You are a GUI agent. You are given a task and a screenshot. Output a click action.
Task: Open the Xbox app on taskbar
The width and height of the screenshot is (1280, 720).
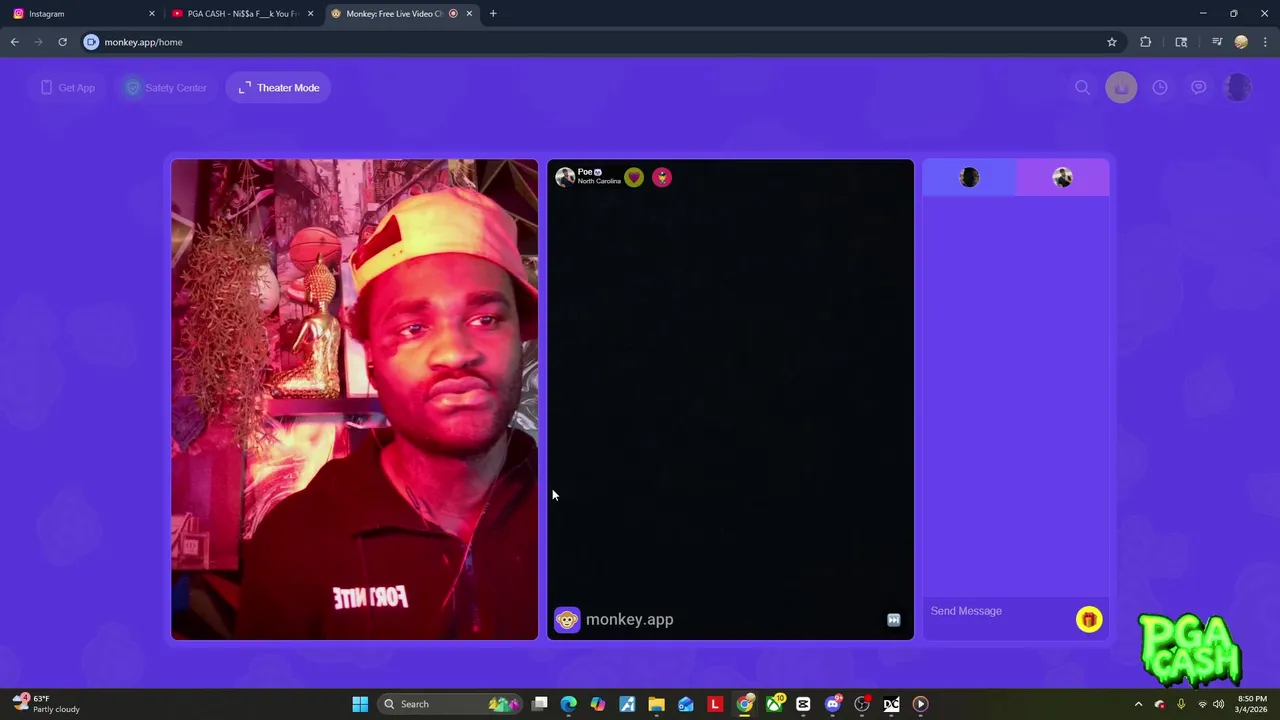tap(774, 704)
